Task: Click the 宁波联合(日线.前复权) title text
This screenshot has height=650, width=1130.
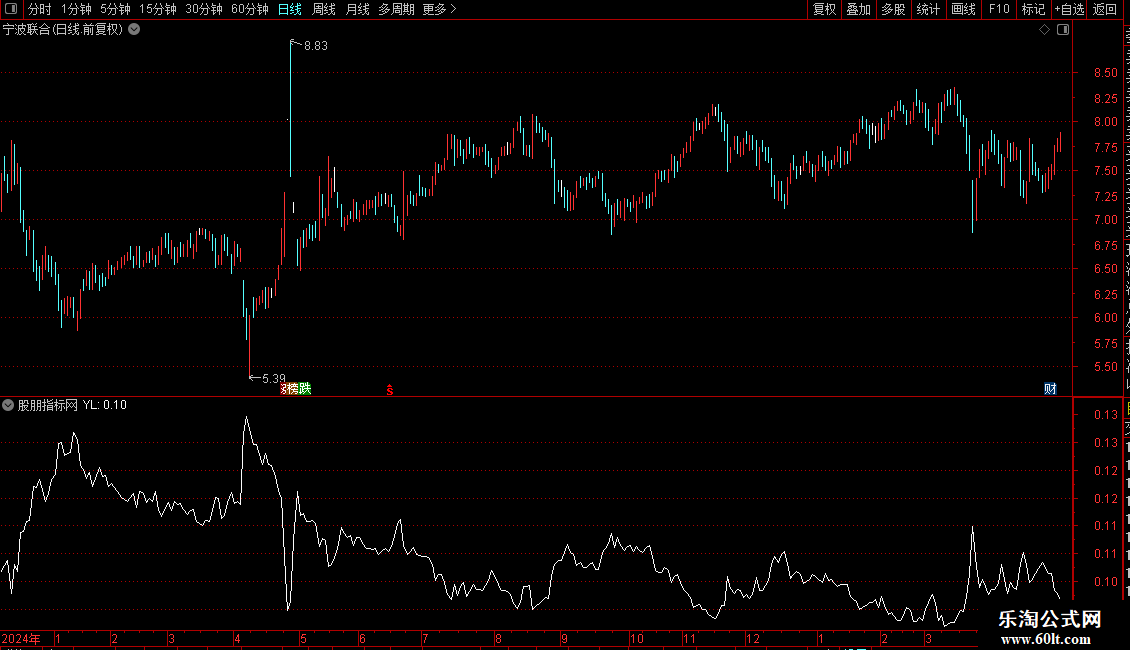Action: click(x=63, y=30)
